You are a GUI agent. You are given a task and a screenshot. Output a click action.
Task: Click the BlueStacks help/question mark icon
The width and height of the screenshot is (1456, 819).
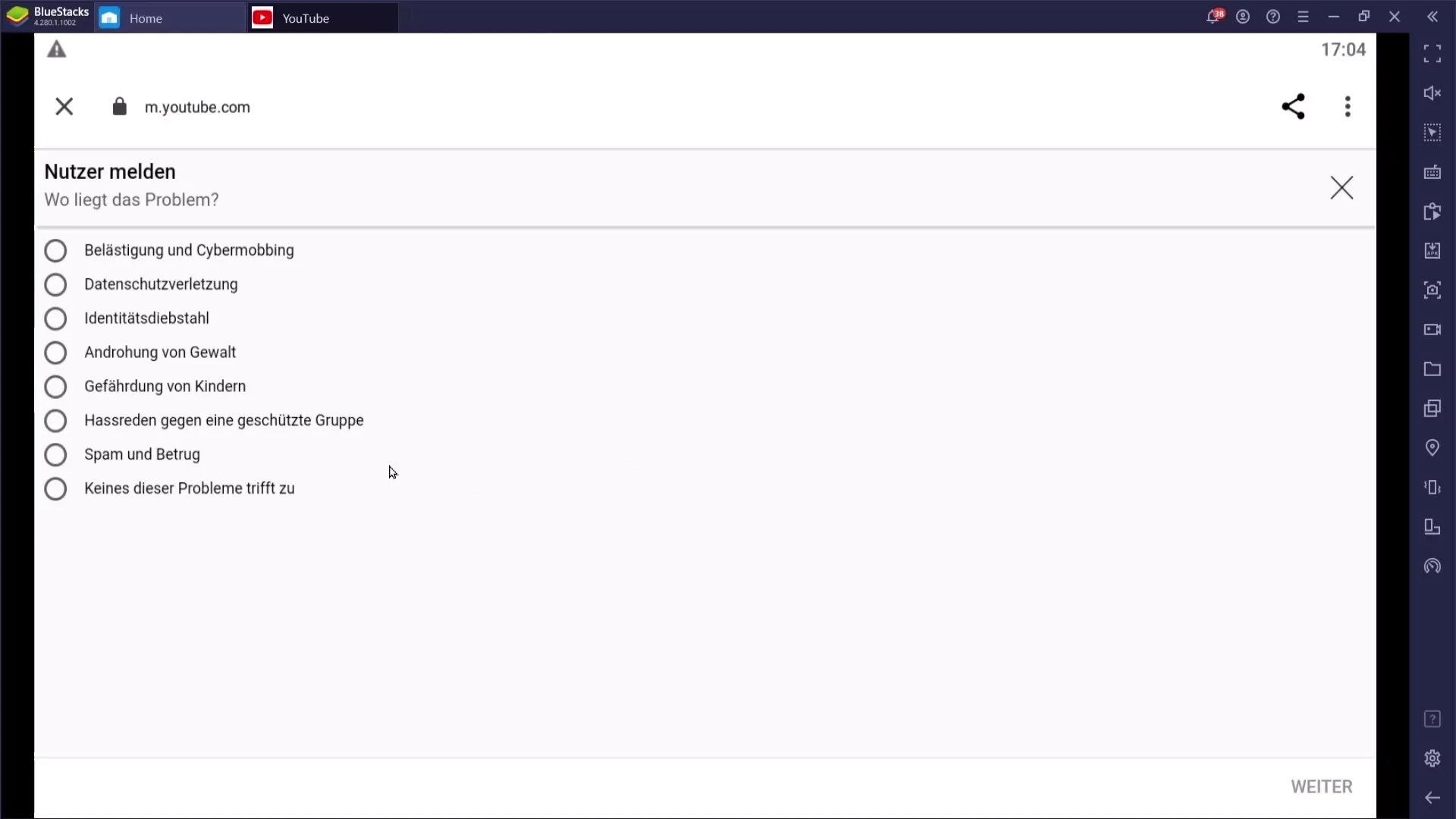pyautogui.click(x=1273, y=17)
